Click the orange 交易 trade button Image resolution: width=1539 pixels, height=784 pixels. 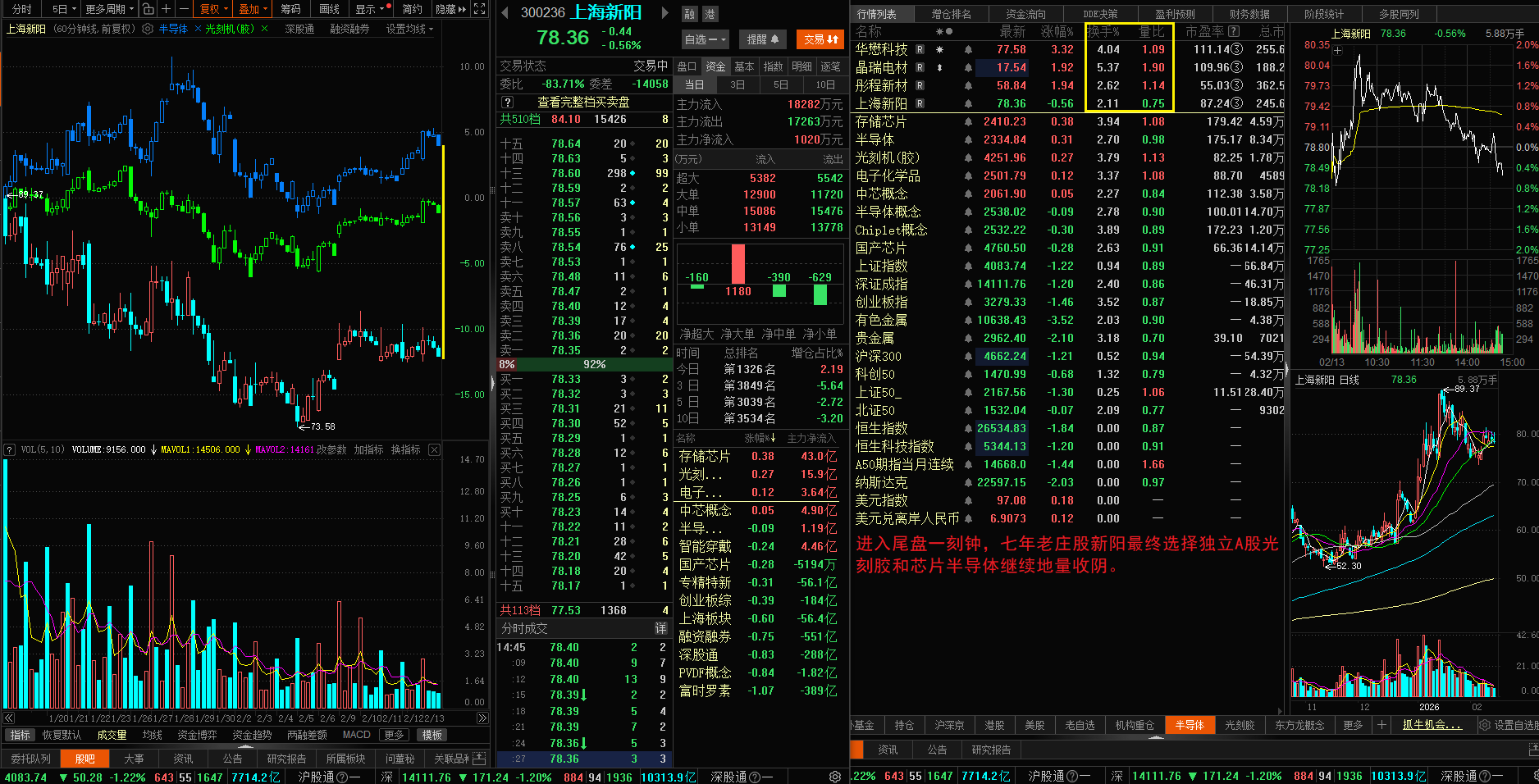click(x=820, y=39)
